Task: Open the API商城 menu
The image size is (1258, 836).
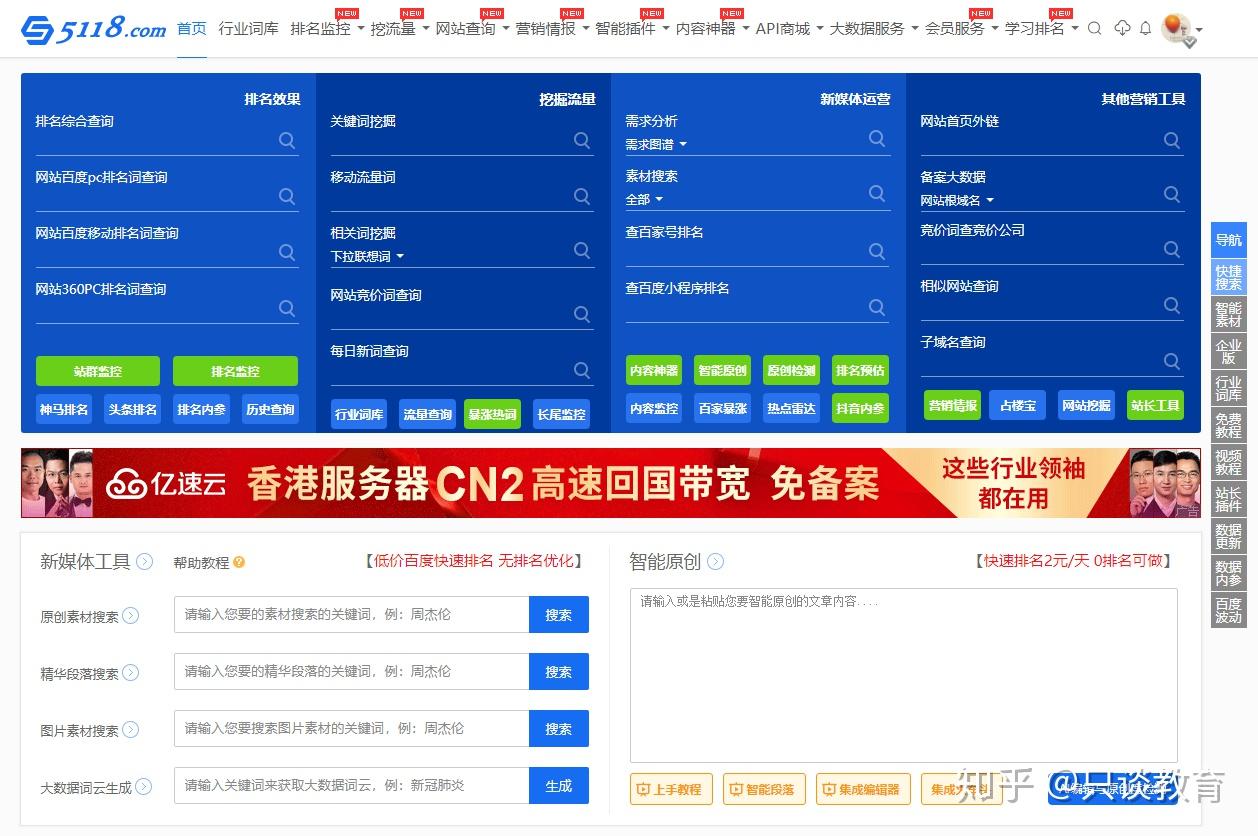Action: point(789,29)
